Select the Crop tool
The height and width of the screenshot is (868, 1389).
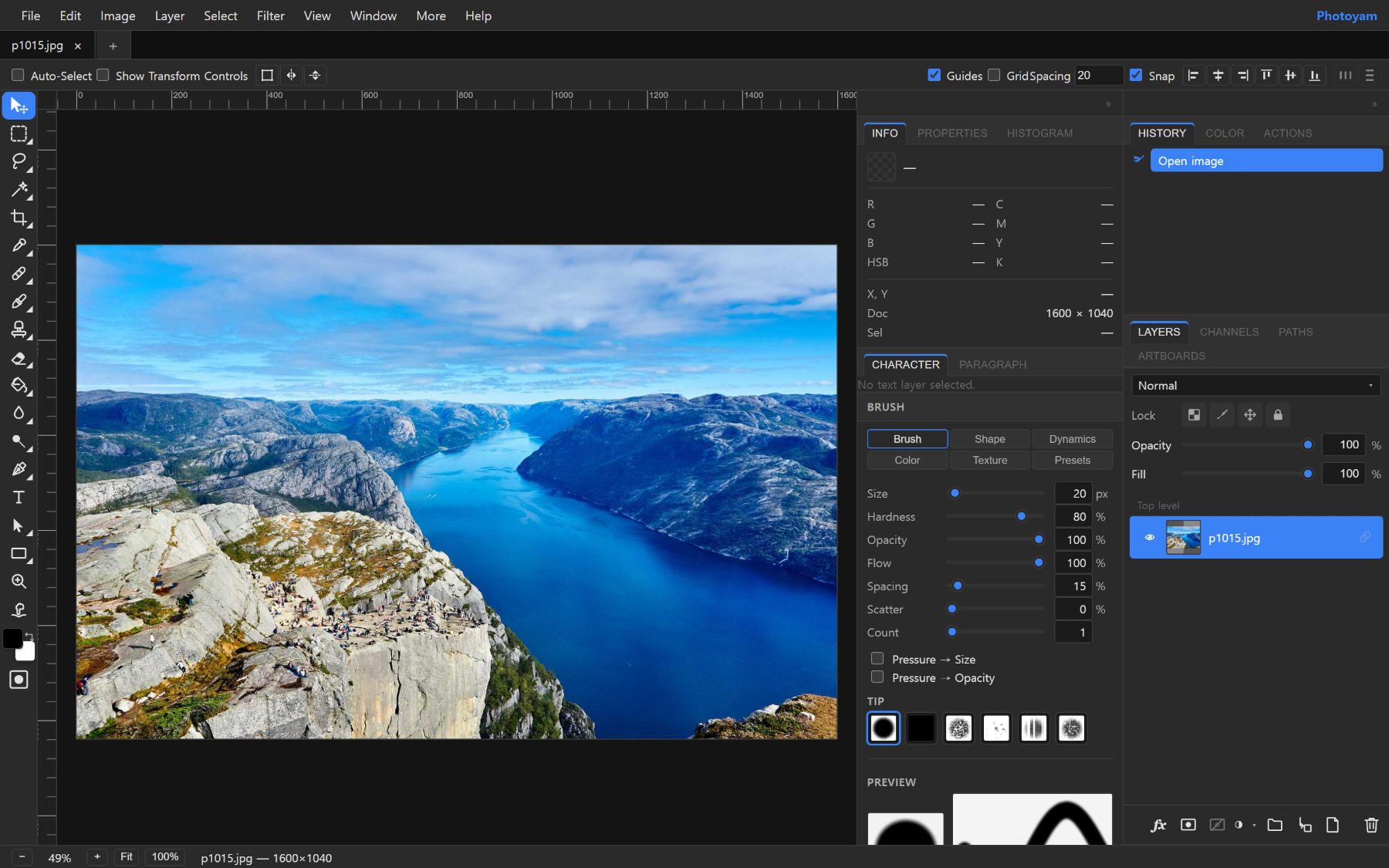(x=19, y=218)
